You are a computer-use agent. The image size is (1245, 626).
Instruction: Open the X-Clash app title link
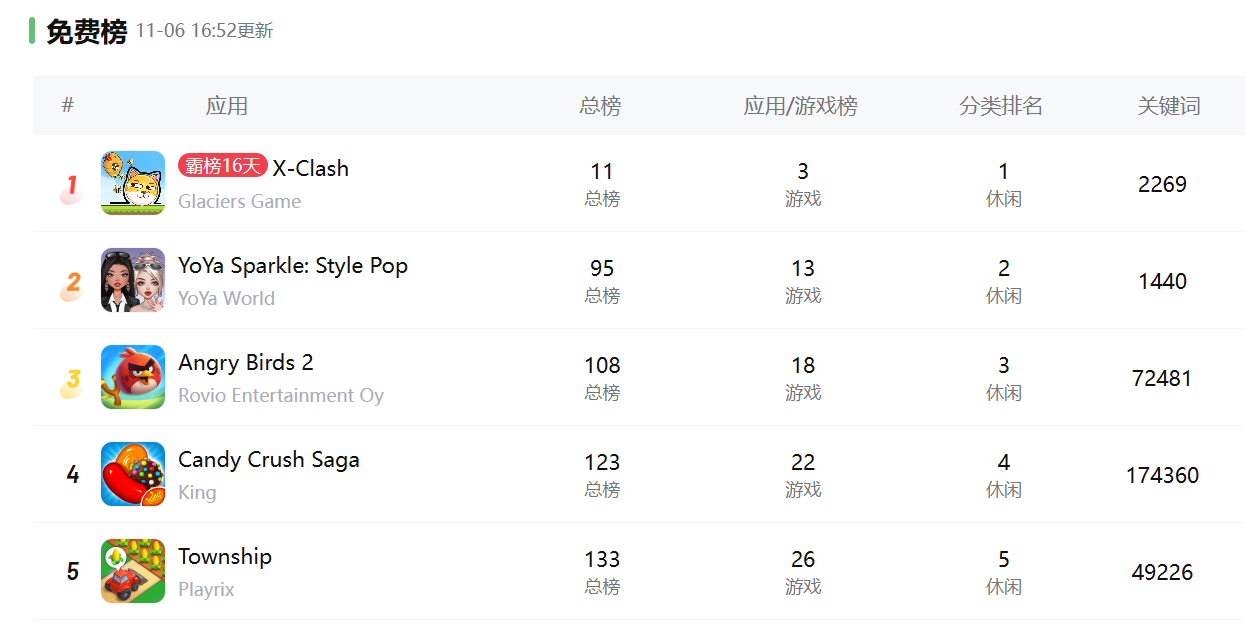click(311, 168)
